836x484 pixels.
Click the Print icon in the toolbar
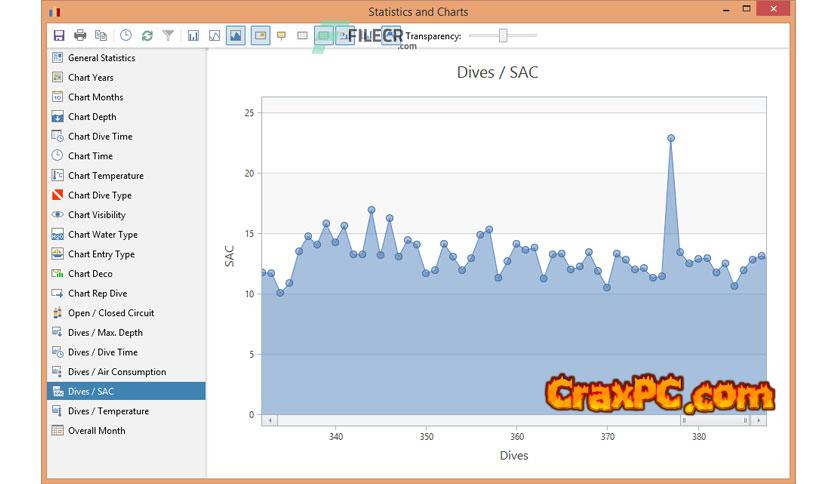80,36
